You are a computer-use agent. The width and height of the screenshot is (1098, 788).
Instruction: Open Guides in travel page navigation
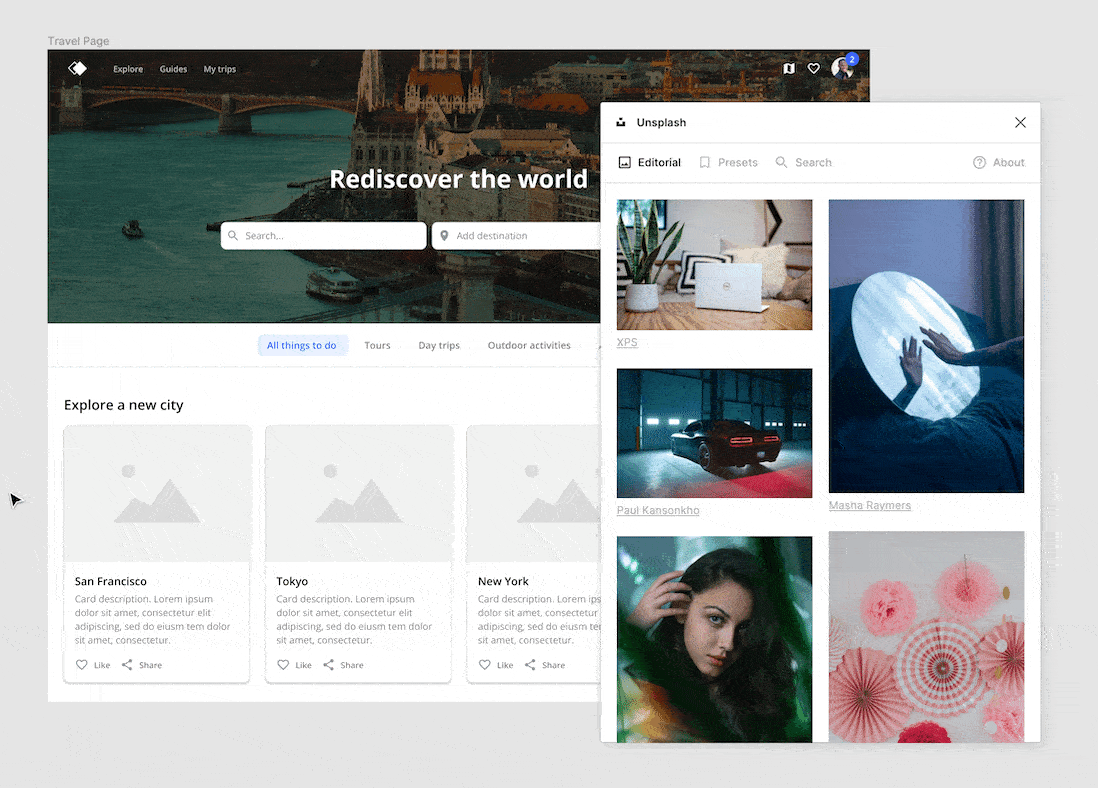(173, 69)
